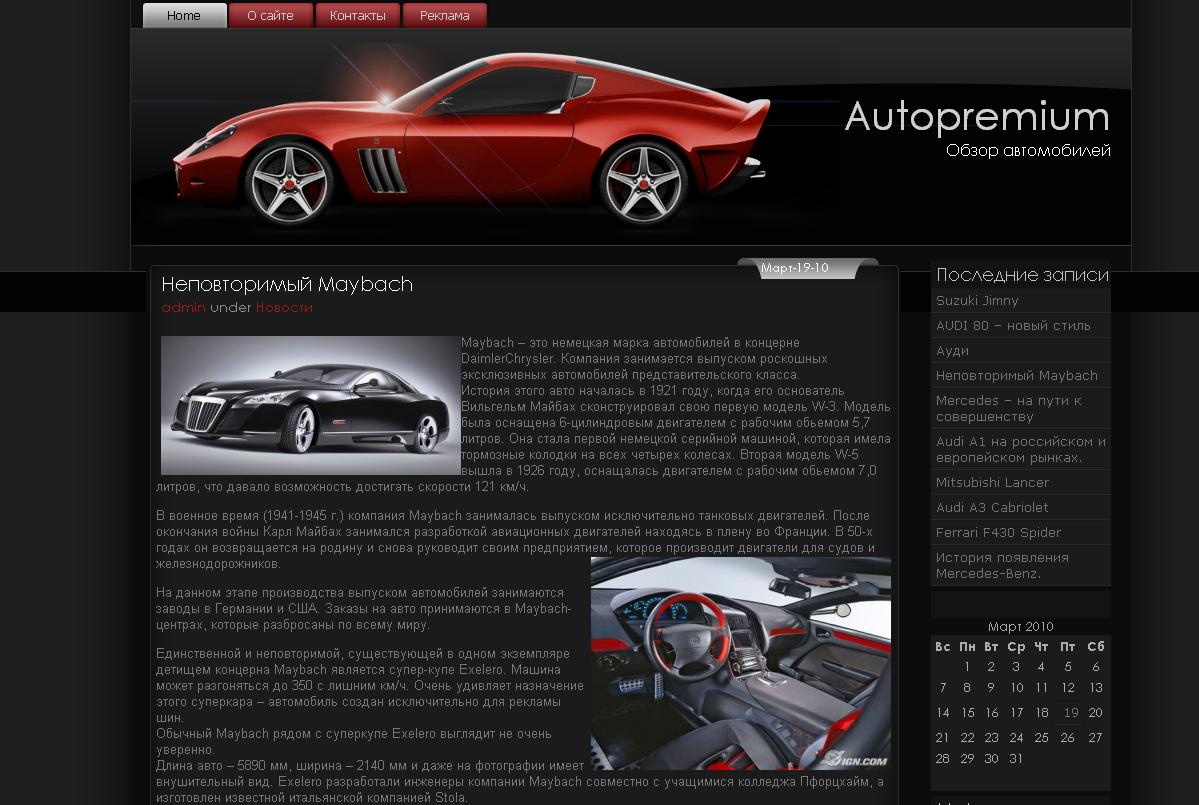Screen dimensions: 1199x805
Task: Click the black Maybach Exelero exterior photo
Action: (310, 405)
